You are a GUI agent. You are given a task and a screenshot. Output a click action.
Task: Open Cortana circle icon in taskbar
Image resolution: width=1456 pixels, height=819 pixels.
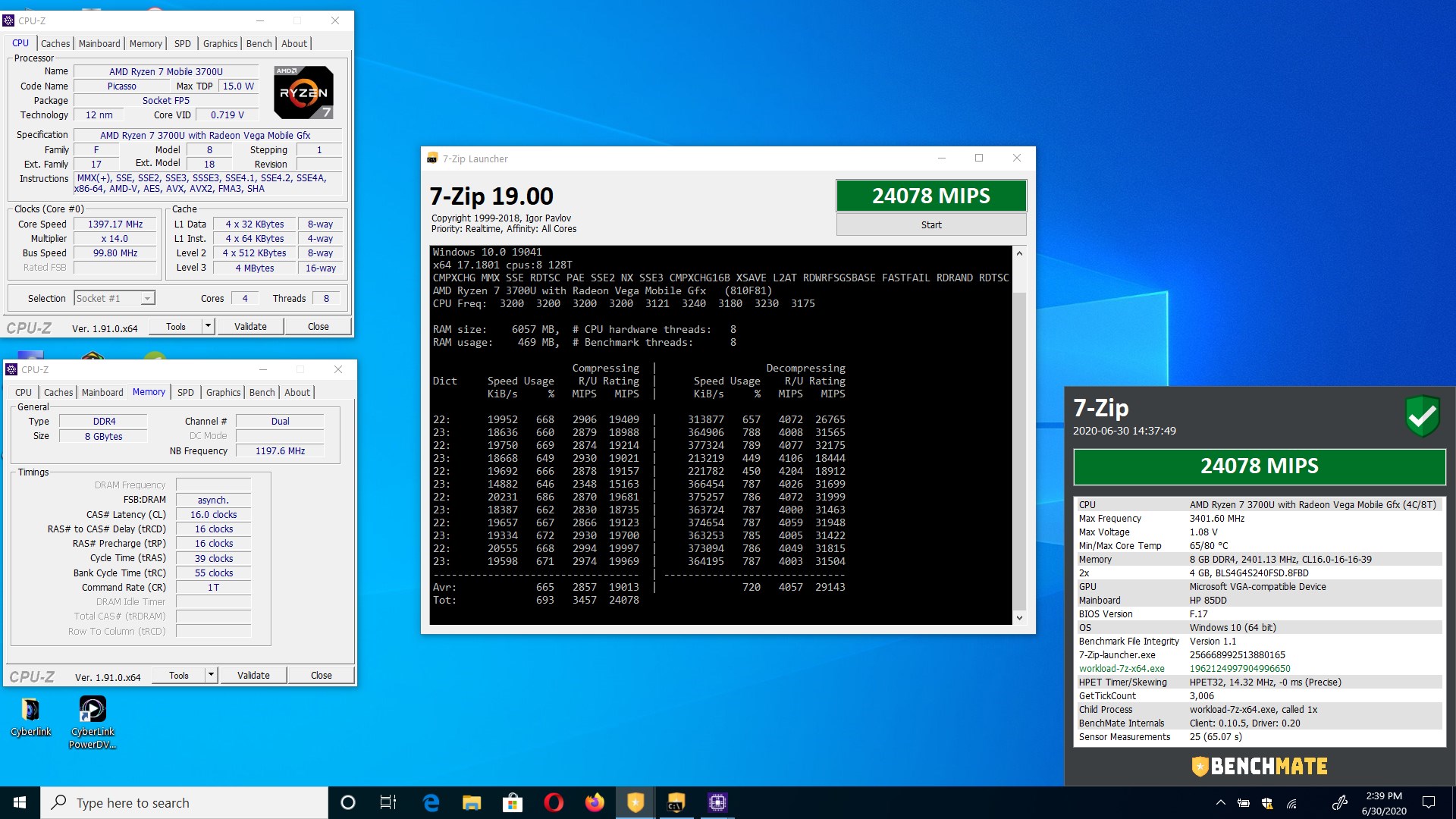348,802
